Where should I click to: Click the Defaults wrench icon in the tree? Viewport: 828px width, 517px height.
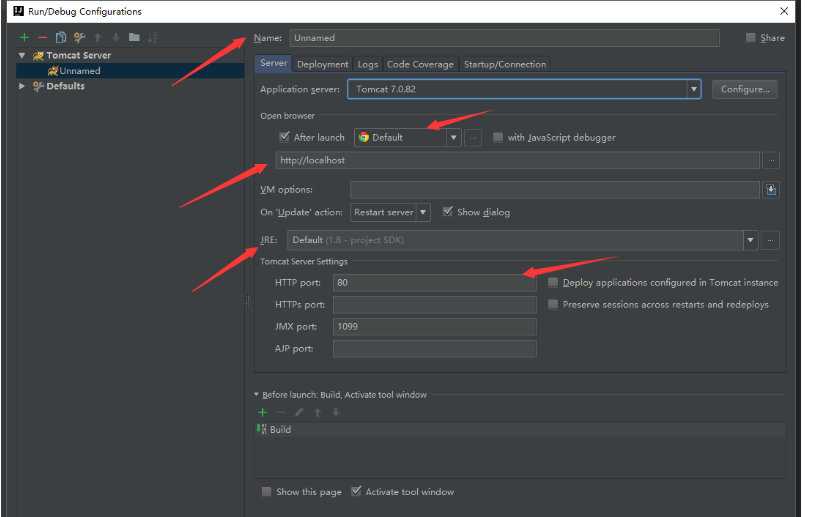coord(38,86)
